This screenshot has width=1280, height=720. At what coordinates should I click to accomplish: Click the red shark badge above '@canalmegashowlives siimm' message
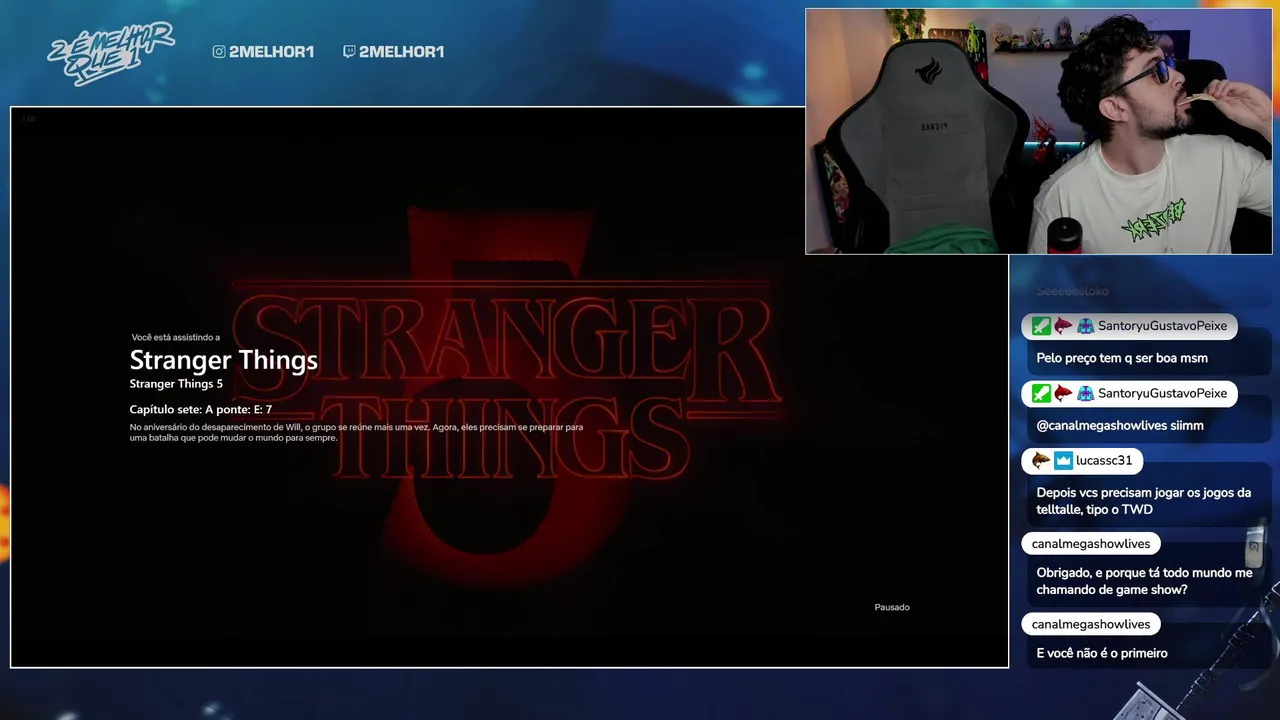click(1063, 394)
